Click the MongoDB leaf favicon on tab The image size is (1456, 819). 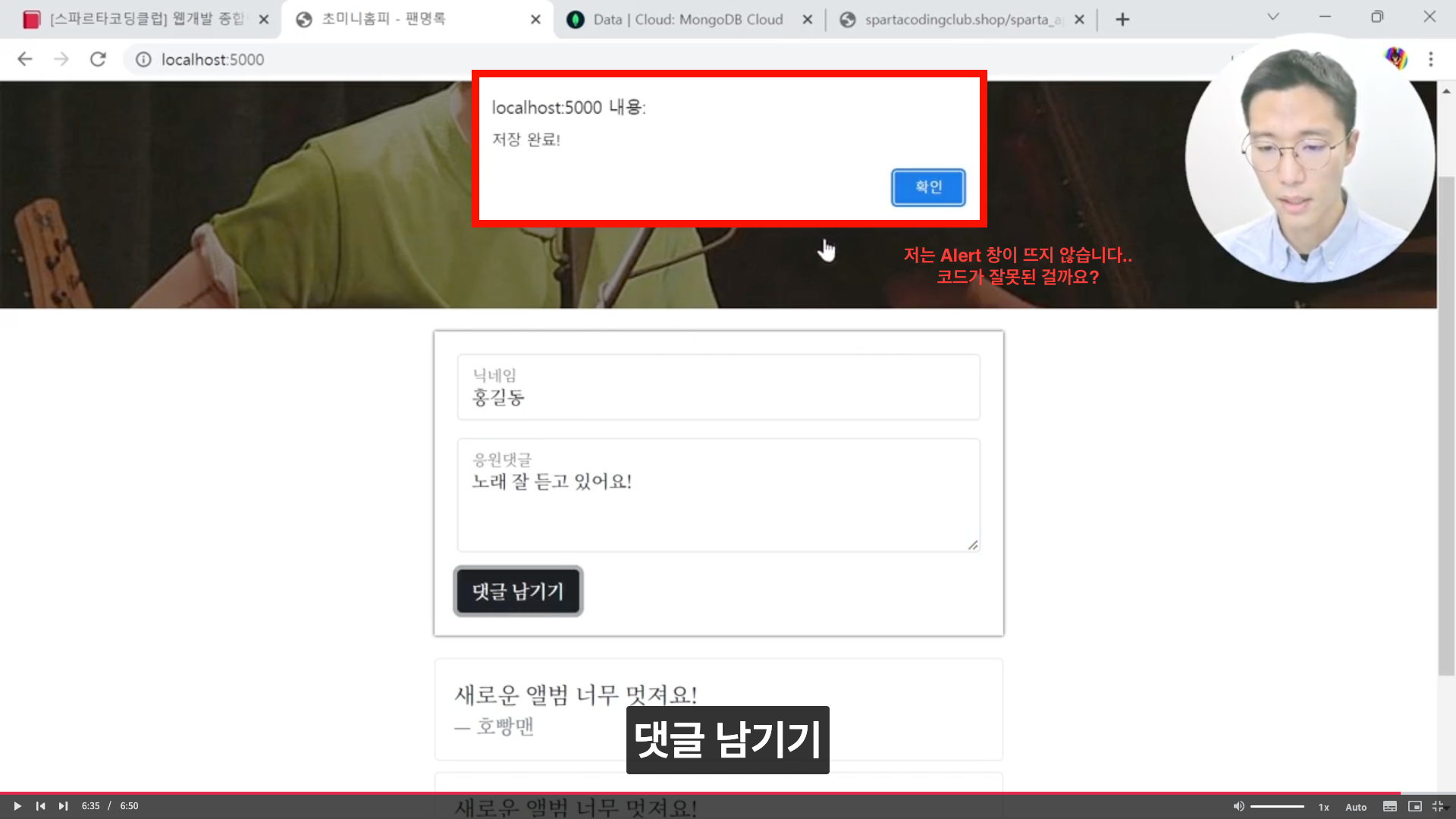[576, 20]
